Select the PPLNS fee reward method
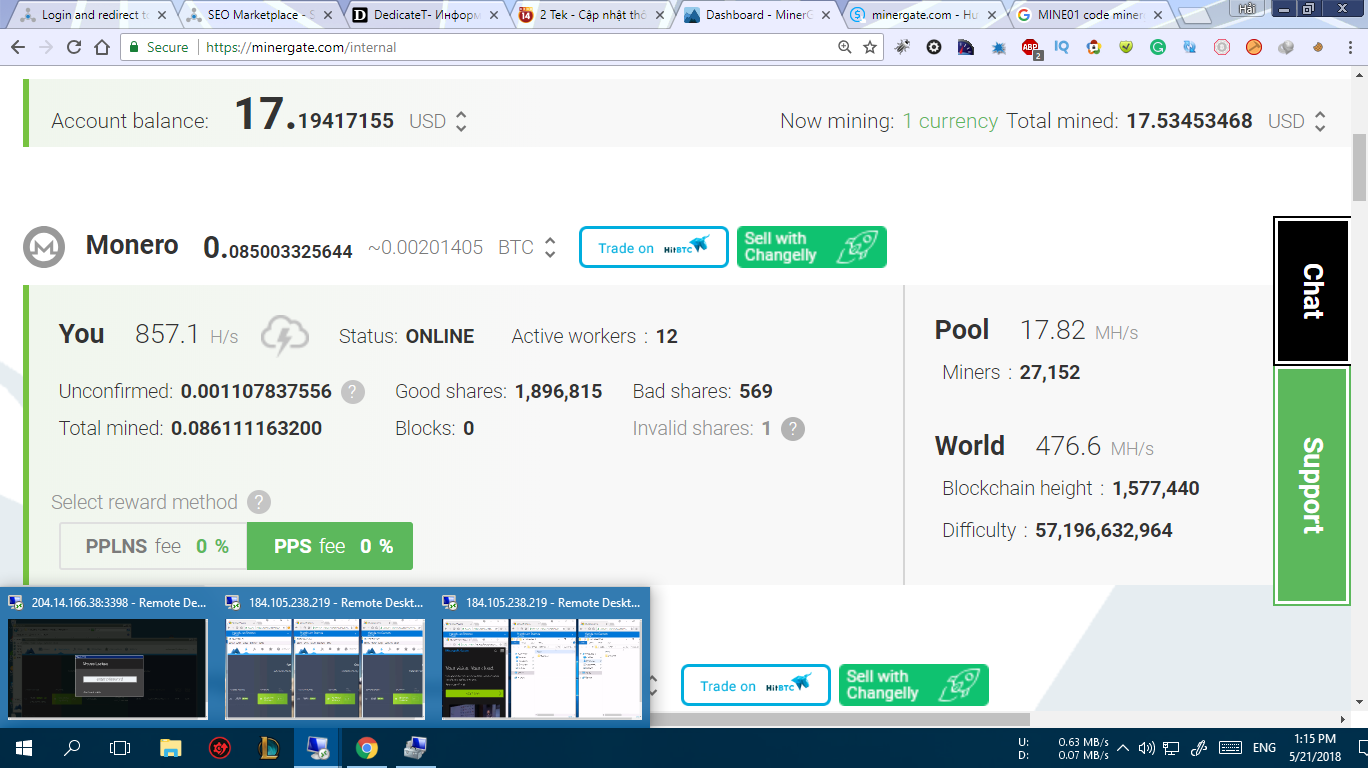The height and width of the screenshot is (768, 1368). point(153,546)
